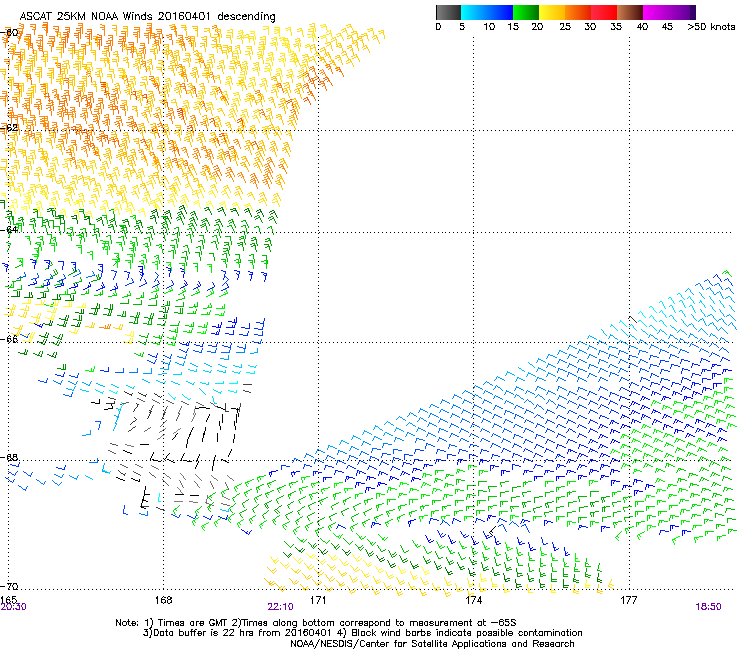
Task: Select the cyan-to-blue 5-15 knots legend segment
Action: point(487,12)
